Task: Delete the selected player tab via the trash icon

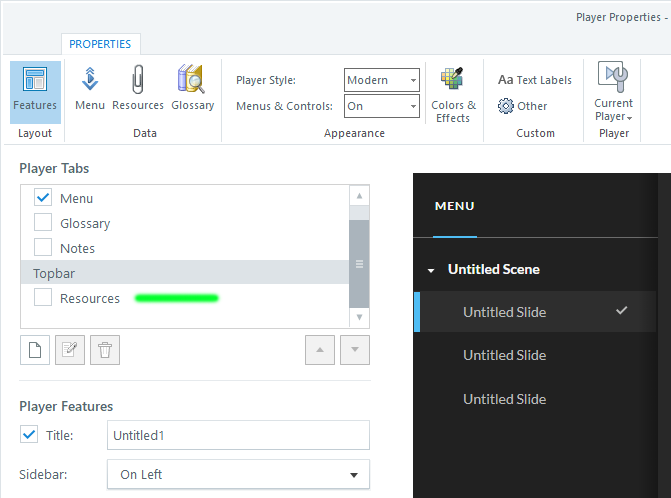Action: pyautogui.click(x=105, y=350)
